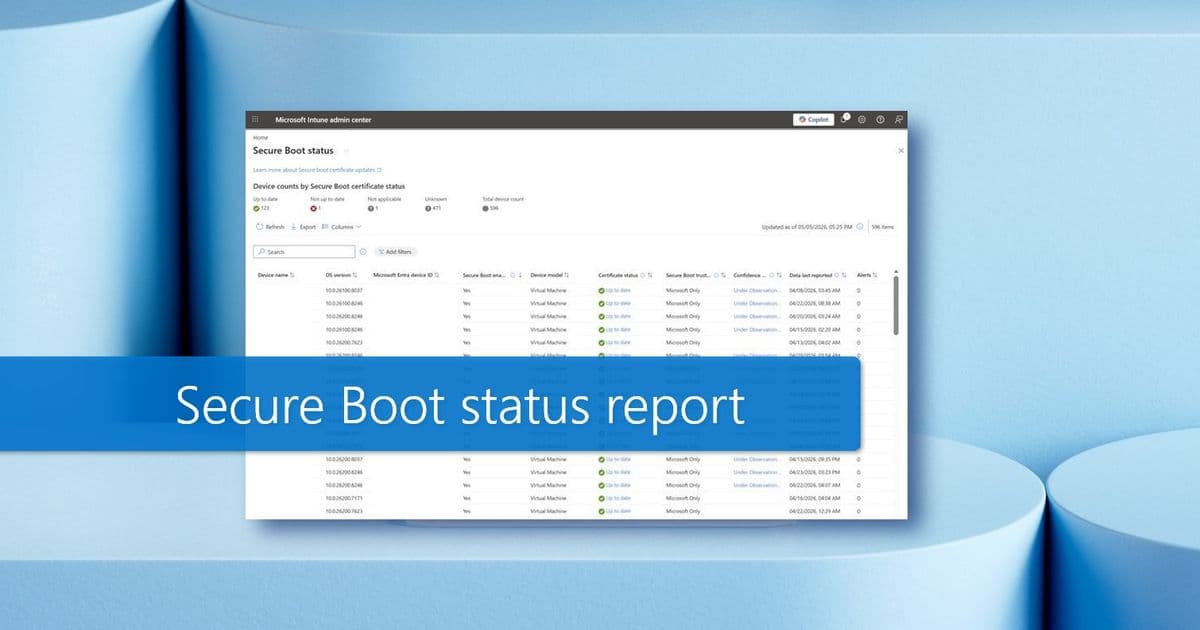Close the Secure Boot status blade
The image size is (1200, 630).
tap(900, 150)
